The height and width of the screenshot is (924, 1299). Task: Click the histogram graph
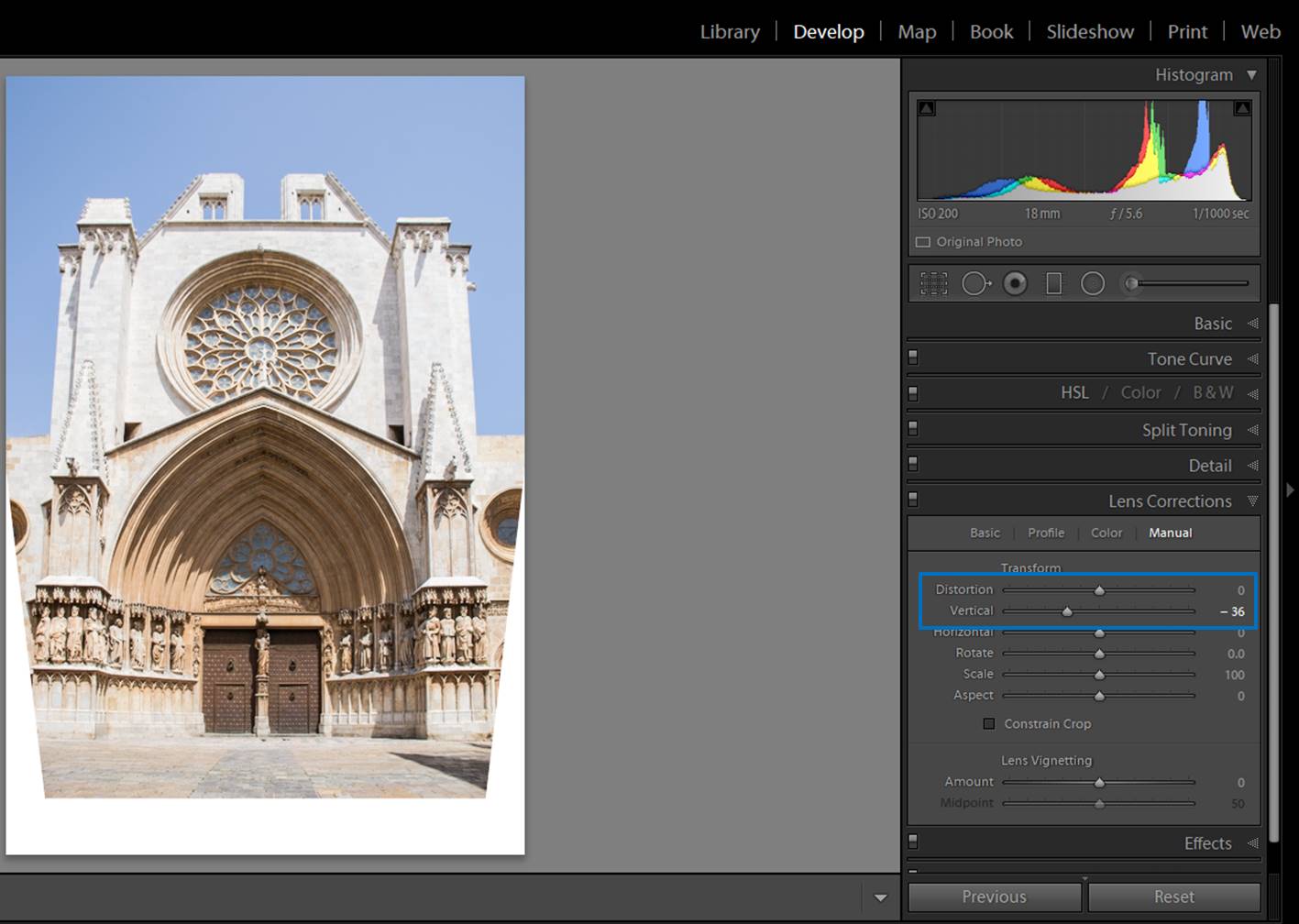coord(1084,149)
